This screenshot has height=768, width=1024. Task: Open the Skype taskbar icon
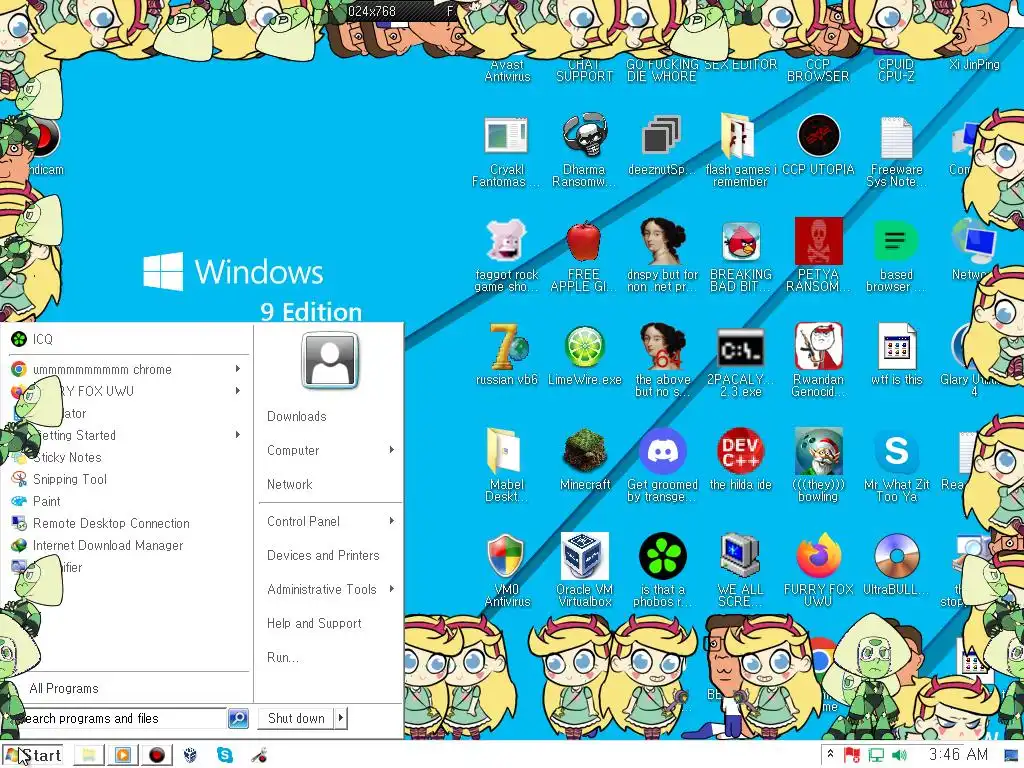pyautogui.click(x=225, y=755)
